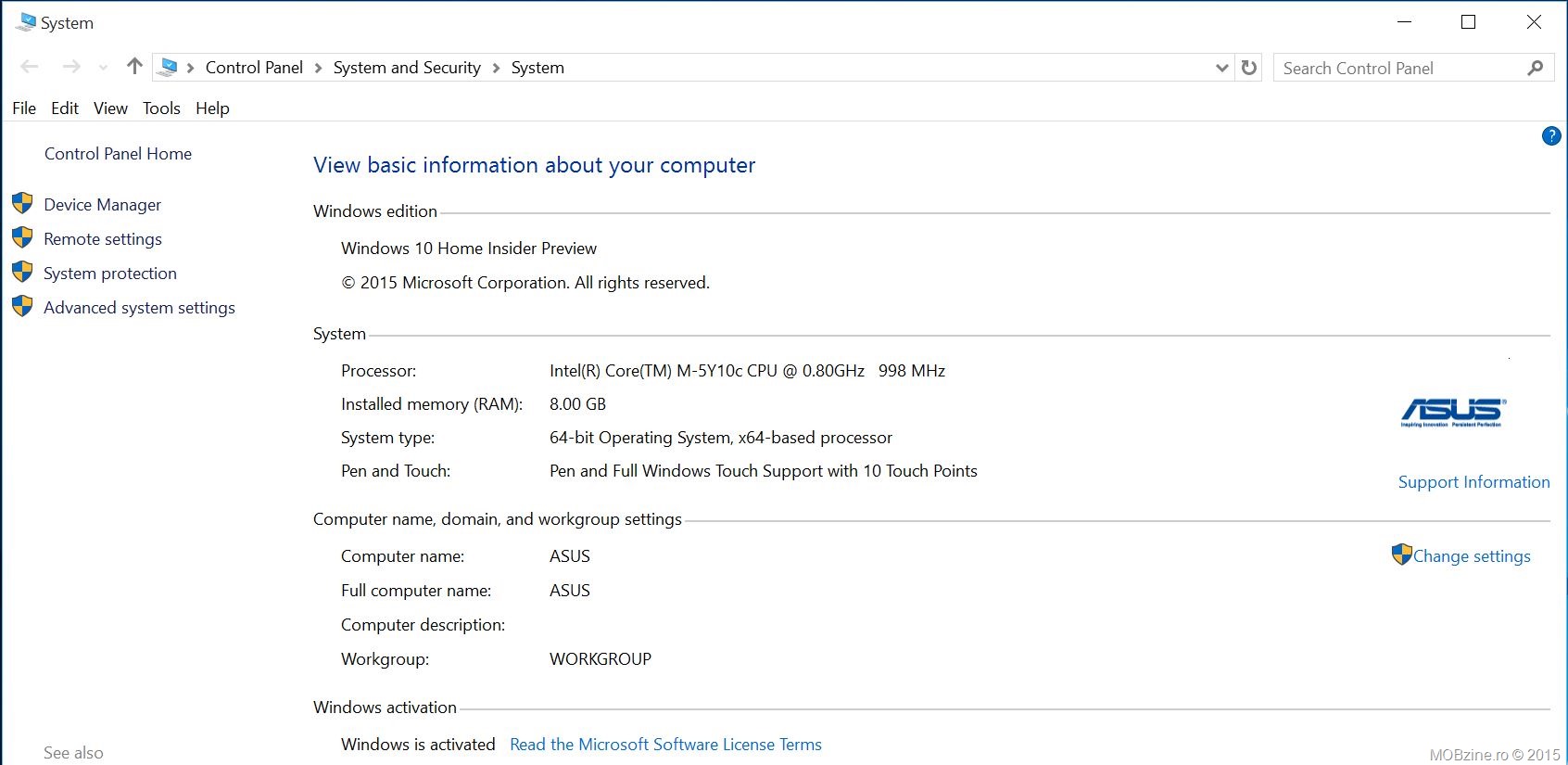
Task: Open the Help menu
Action: [x=212, y=108]
